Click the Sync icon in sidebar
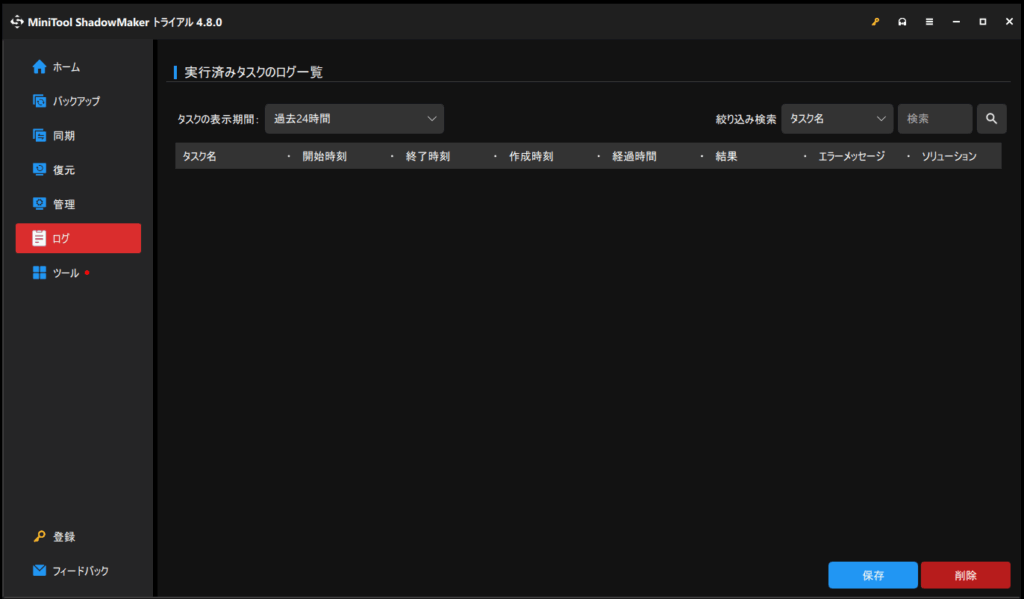The width and height of the screenshot is (1024, 599). pyautogui.click(x=39, y=135)
